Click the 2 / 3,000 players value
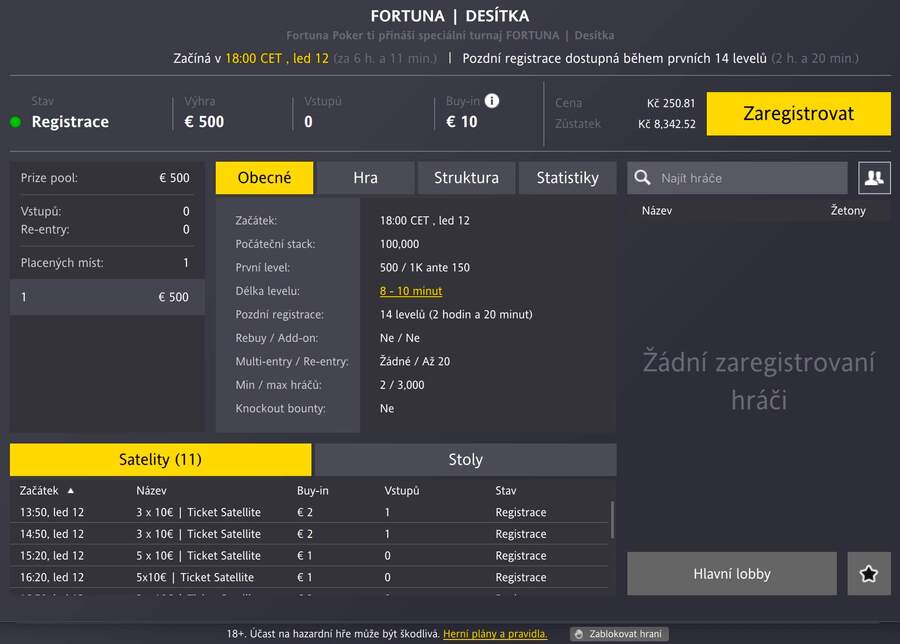Image resolution: width=900 pixels, height=644 pixels. click(x=402, y=385)
